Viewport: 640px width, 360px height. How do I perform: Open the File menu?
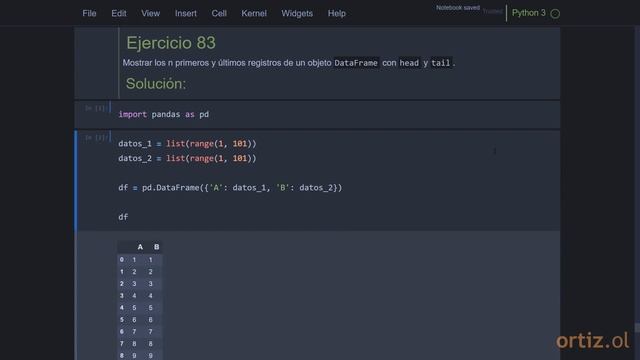(x=89, y=13)
